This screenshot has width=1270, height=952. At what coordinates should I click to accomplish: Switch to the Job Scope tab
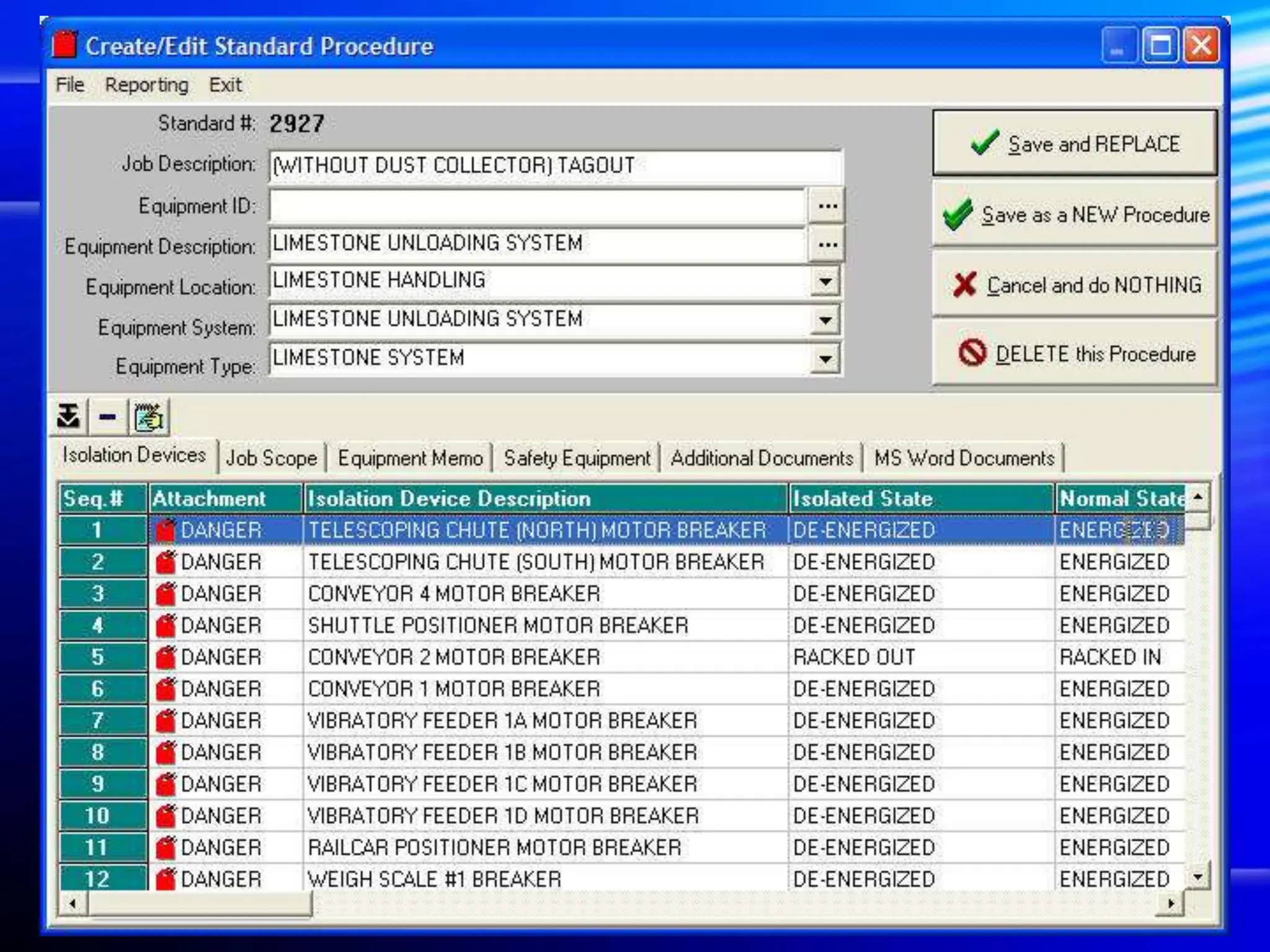[271, 458]
